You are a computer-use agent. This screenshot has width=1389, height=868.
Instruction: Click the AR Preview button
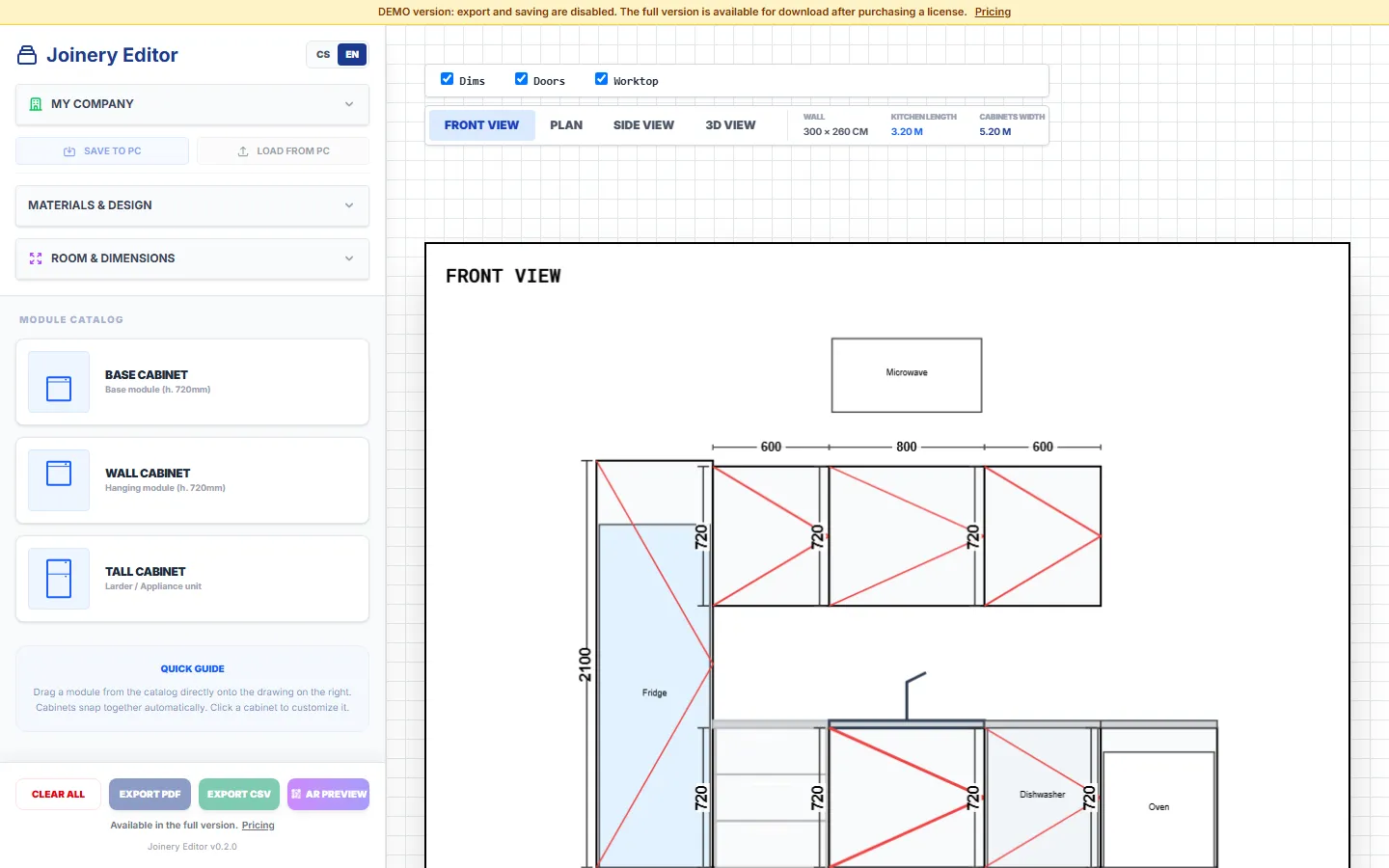(x=328, y=795)
